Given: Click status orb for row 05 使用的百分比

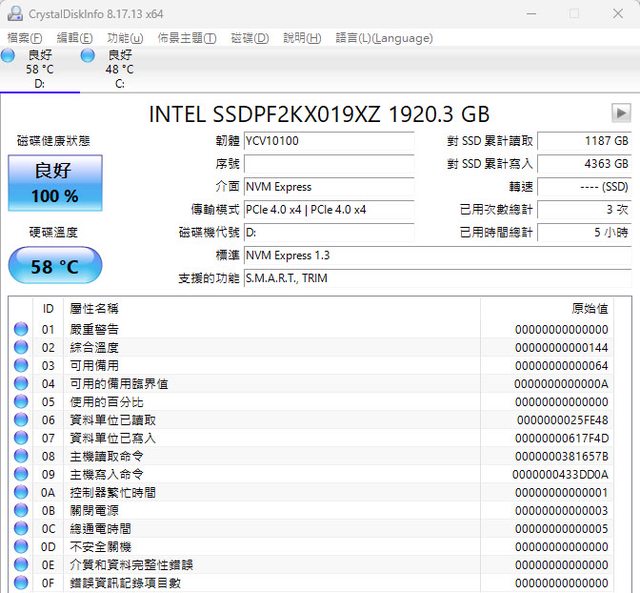Looking at the screenshot, I should coord(21,402).
